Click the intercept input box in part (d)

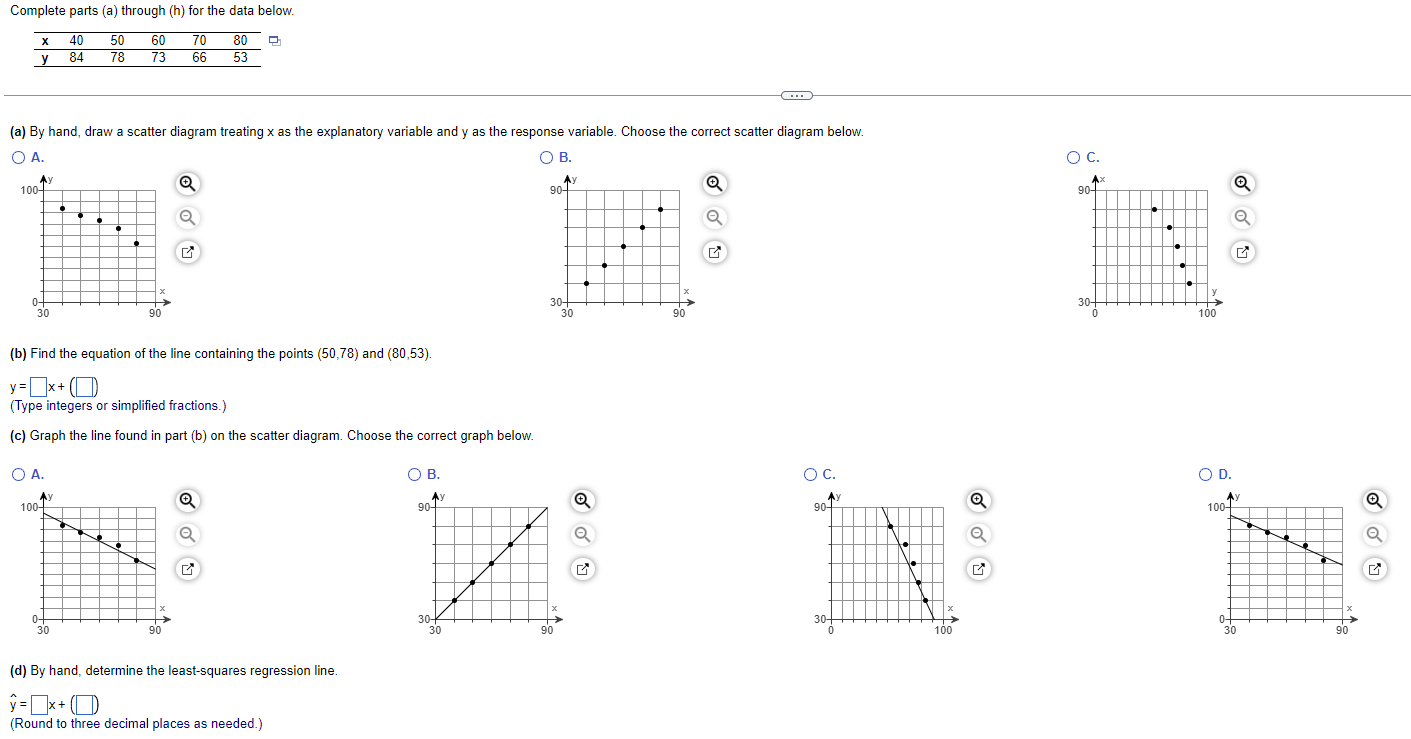pyautogui.click(x=85, y=703)
